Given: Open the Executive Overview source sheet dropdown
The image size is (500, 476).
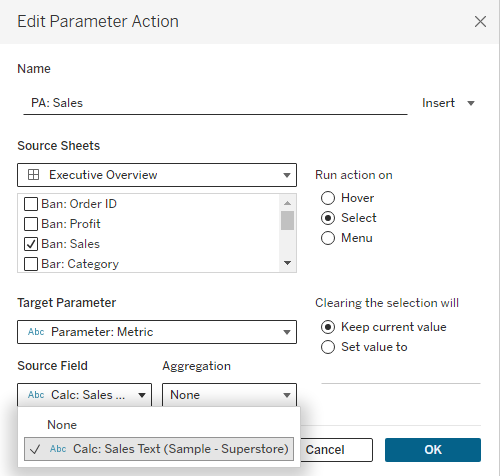Looking at the screenshot, I should click(157, 175).
